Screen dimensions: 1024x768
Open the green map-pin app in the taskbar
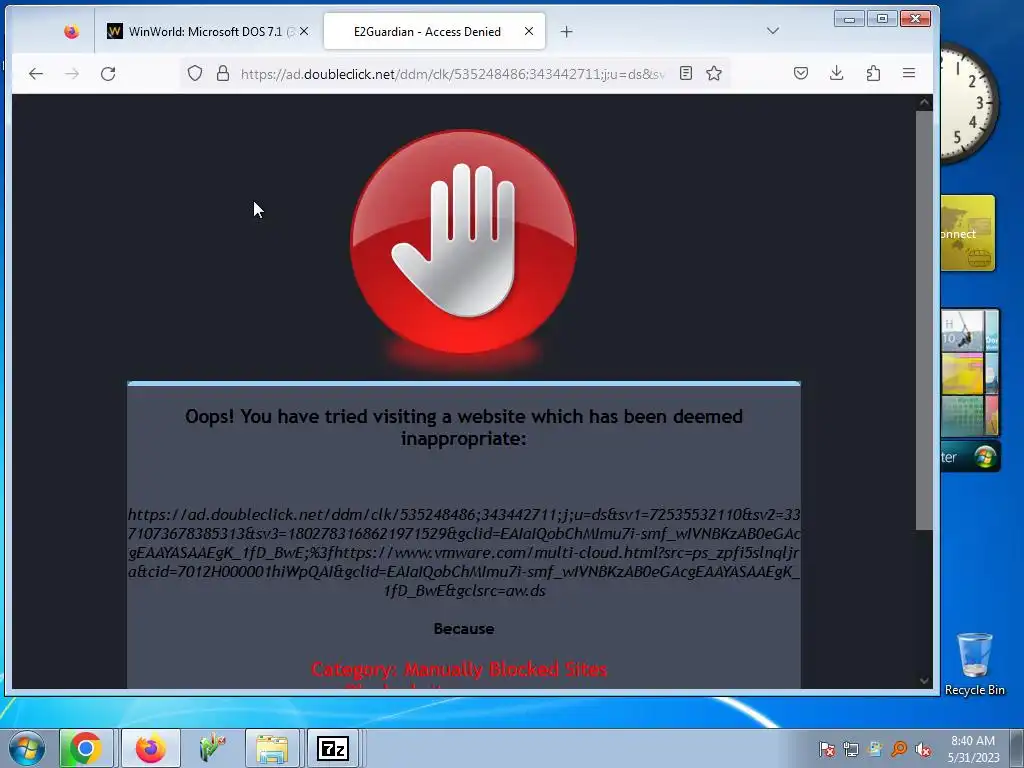pos(212,748)
